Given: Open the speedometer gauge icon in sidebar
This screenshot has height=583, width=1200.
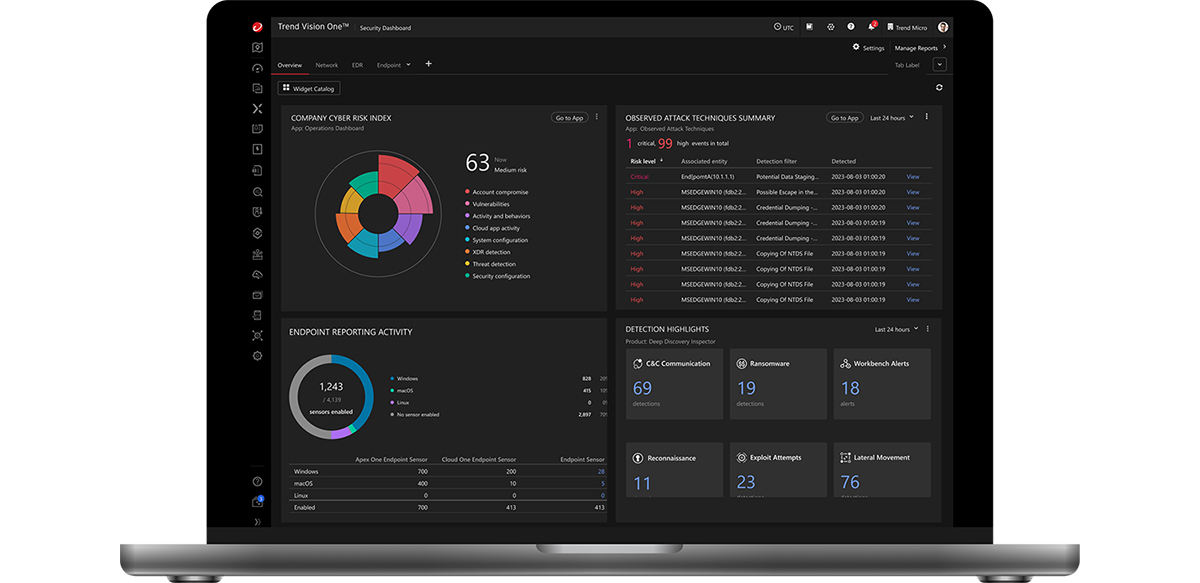Looking at the screenshot, I should [x=257, y=68].
